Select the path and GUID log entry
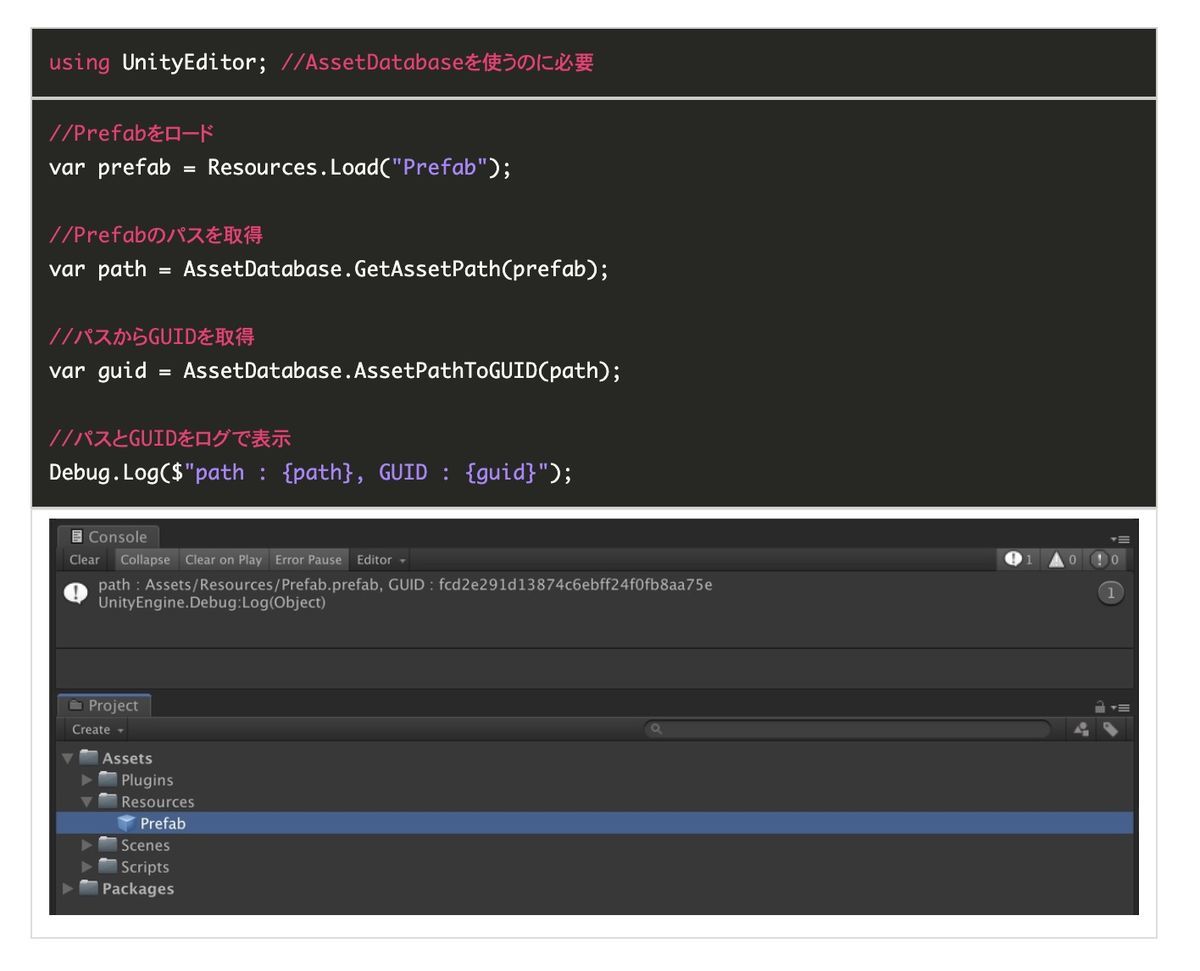The width and height of the screenshot is (1200, 971). coord(594,594)
